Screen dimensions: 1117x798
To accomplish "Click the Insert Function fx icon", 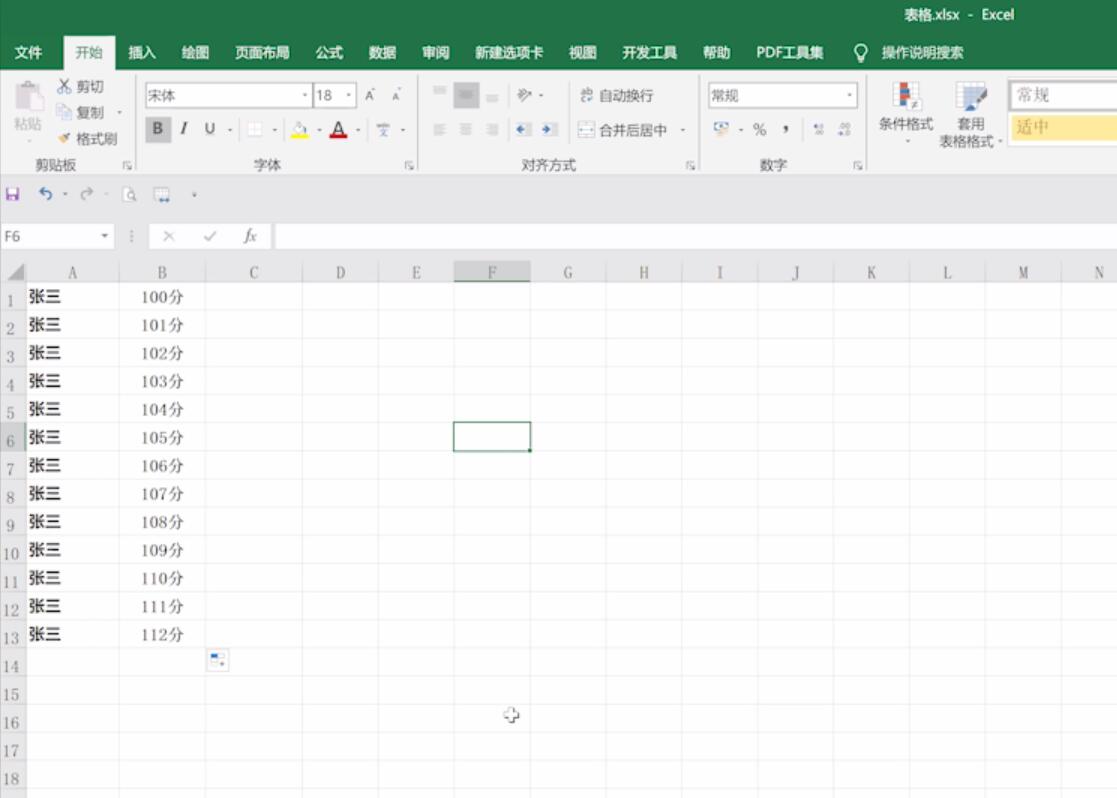I will tap(249, 236).
